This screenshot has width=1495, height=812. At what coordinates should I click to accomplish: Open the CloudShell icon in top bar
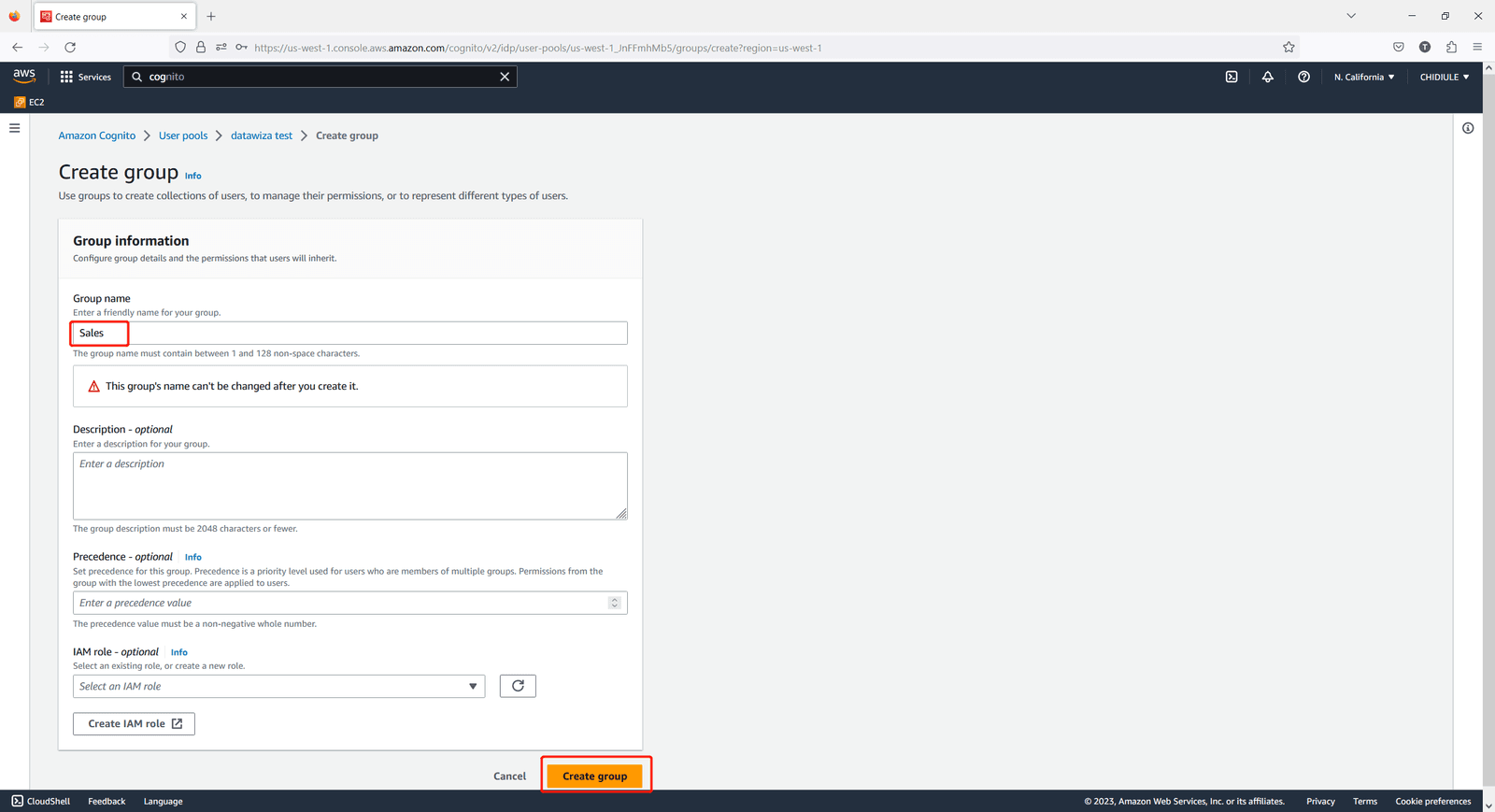coord(1232,77)
